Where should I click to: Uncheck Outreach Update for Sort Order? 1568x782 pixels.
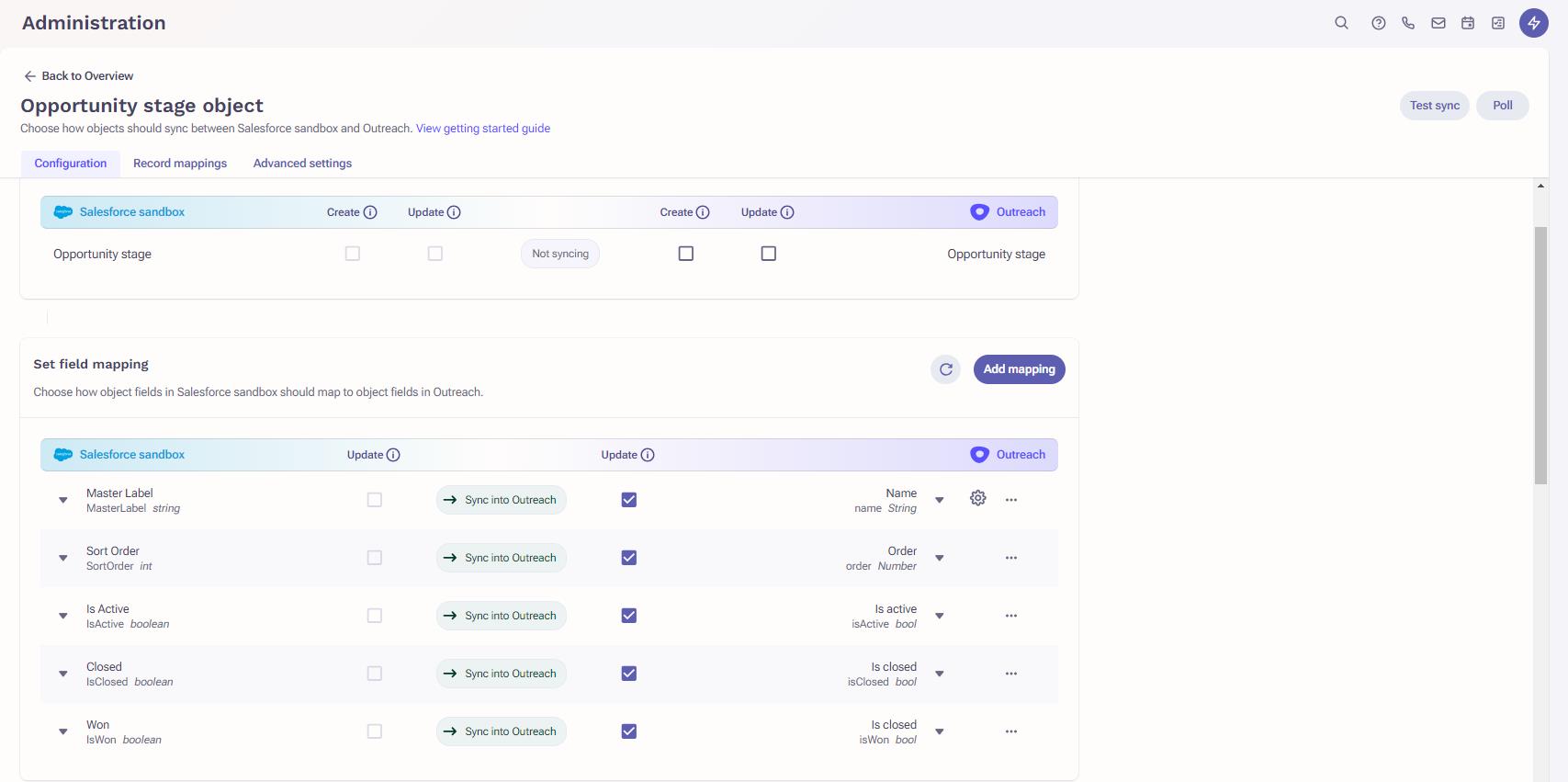pyautogui.click(x=628, y=558)
